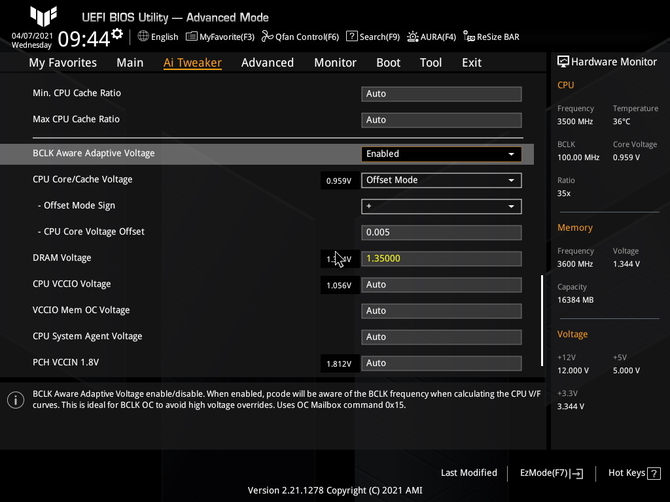Screen dimensions: 670x502
Task: Click the 09:44 clock display
Action: (84, 39)
